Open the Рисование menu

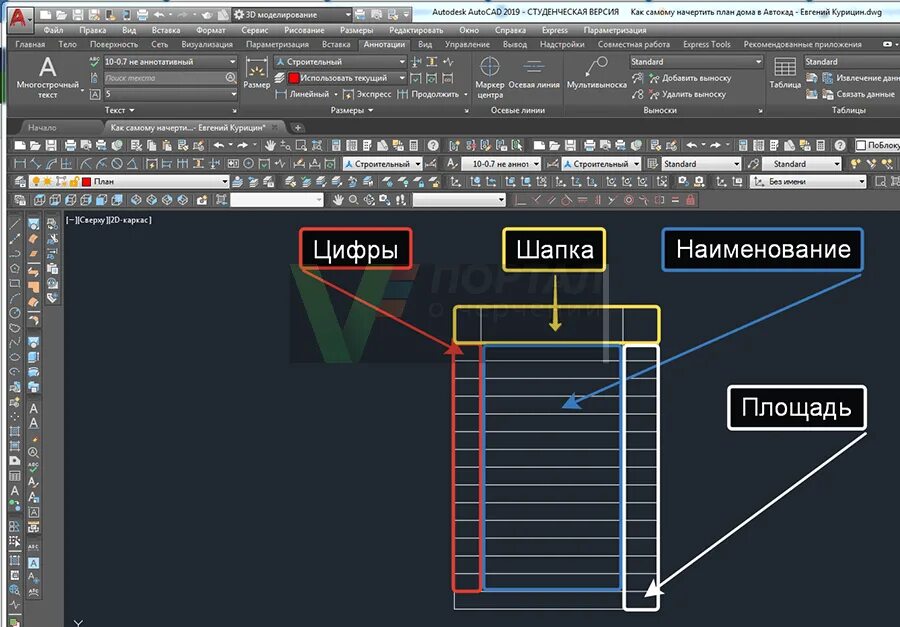(304, 30)
